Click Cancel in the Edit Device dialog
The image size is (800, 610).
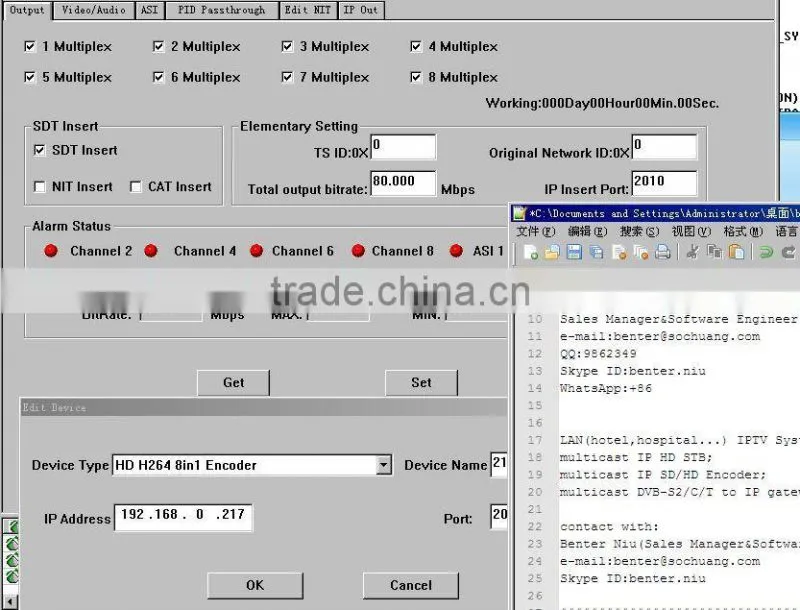coord(410,585)
